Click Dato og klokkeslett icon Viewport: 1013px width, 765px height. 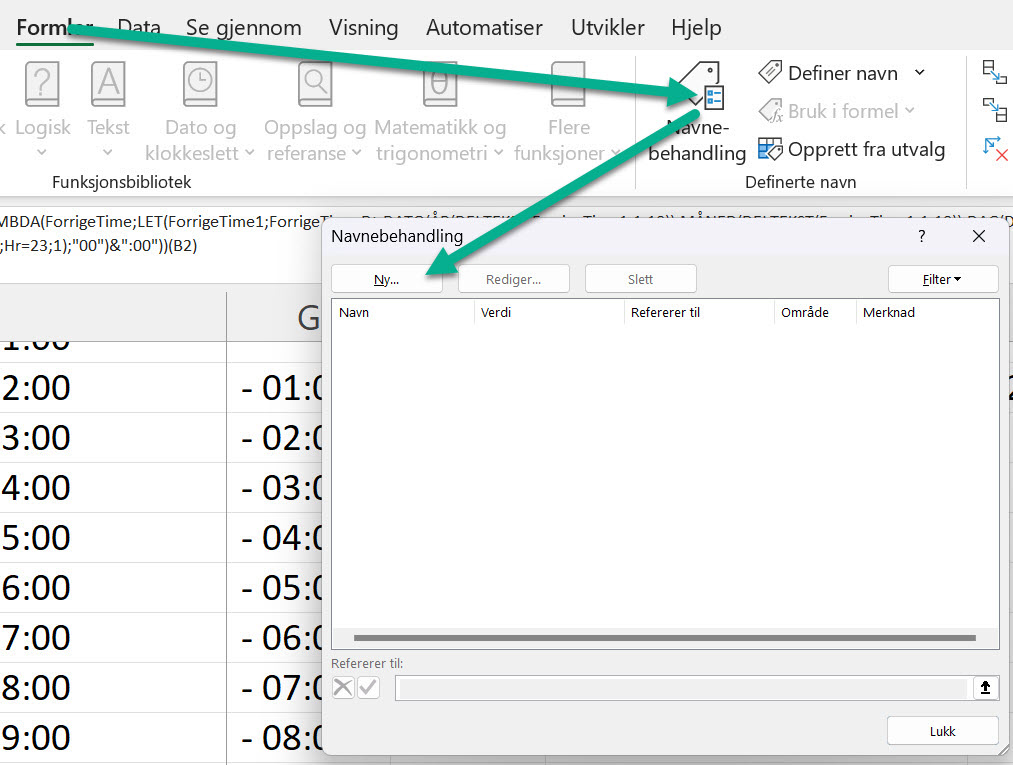200,84
